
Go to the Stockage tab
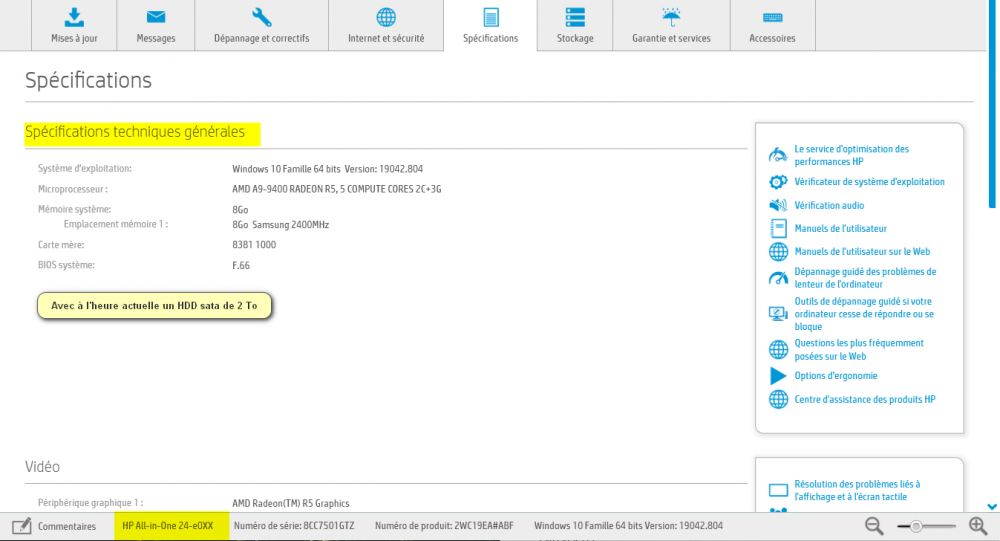pyautogui.click(x=575, y=25)
